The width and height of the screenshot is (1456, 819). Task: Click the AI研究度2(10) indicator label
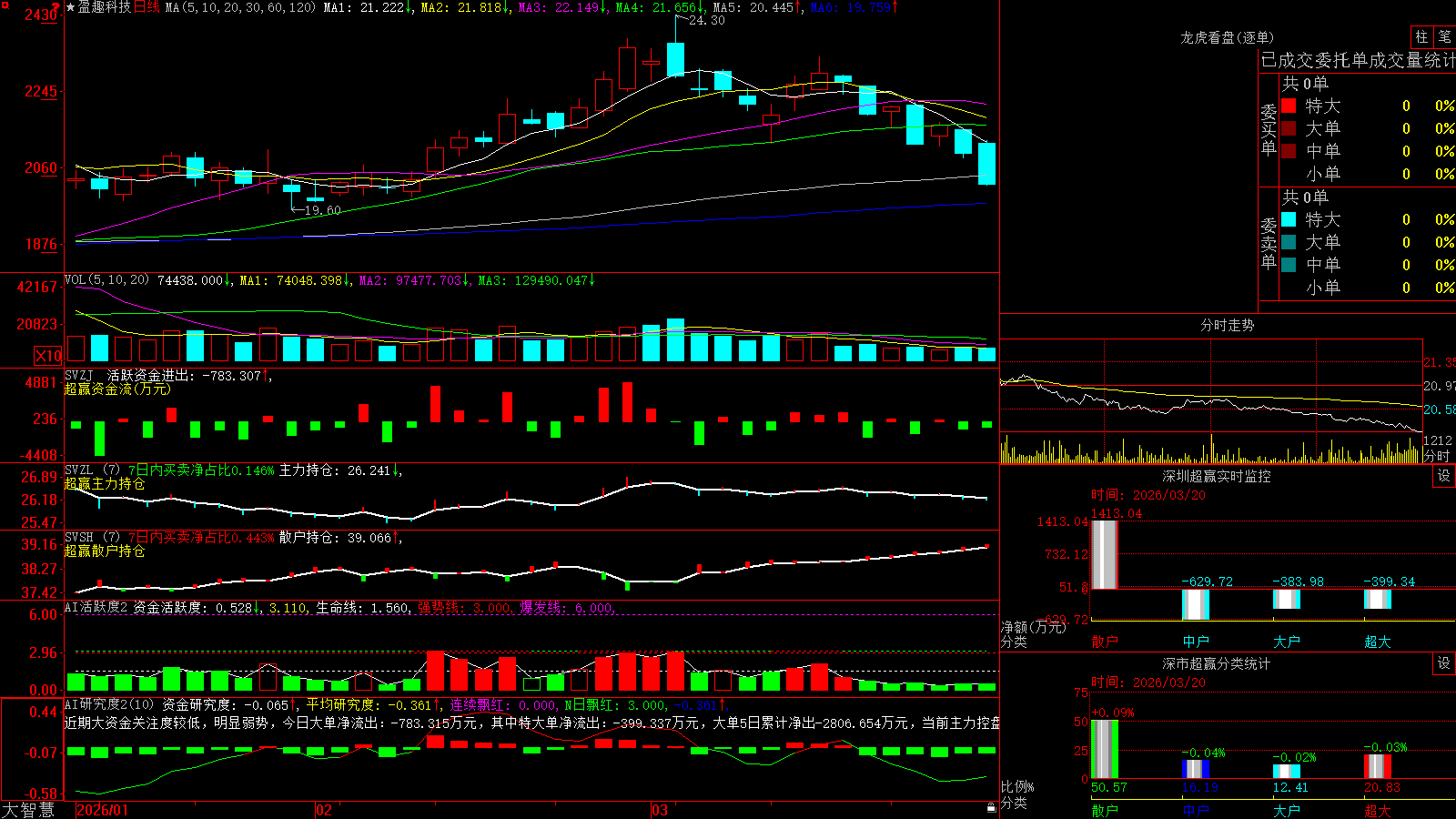[x=109, y=704]
